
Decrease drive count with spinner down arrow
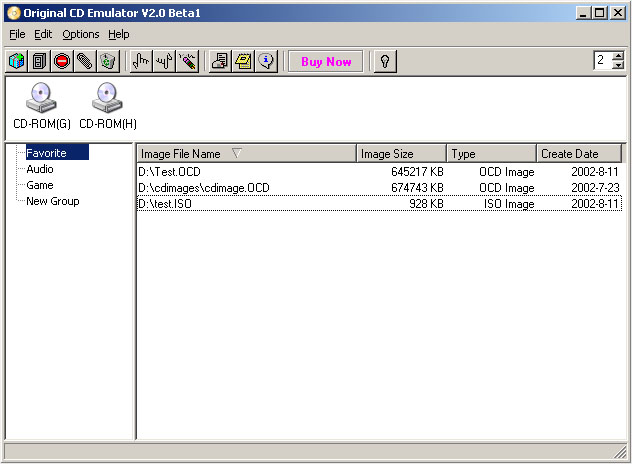point(617,66)
